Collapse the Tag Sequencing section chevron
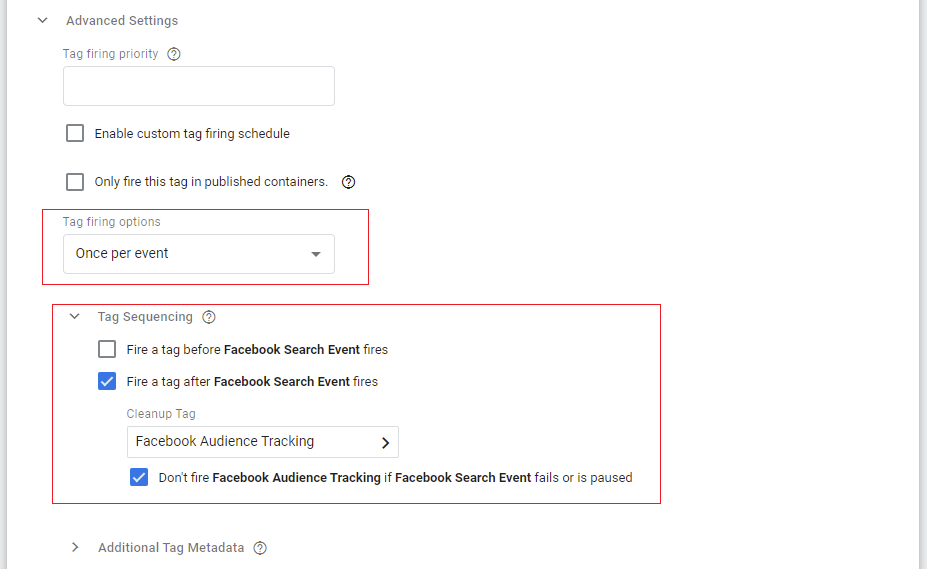The height and width of the screenshot is (569, 927). [x=74, y=317]
